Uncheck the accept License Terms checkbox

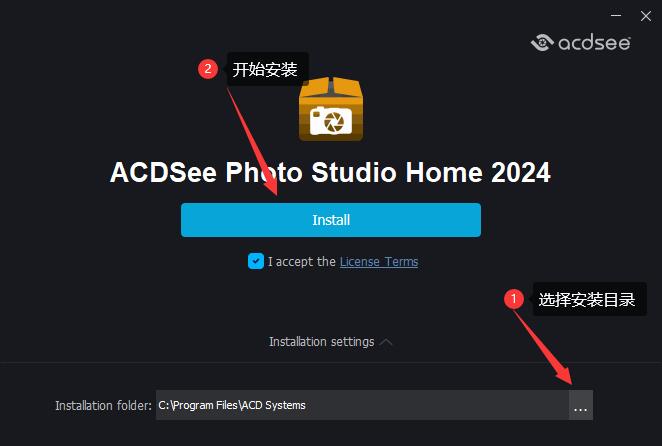coord(256,261)
